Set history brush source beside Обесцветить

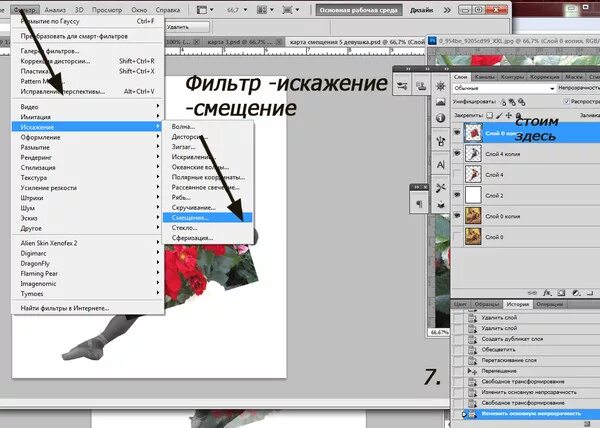click(458, 350)
